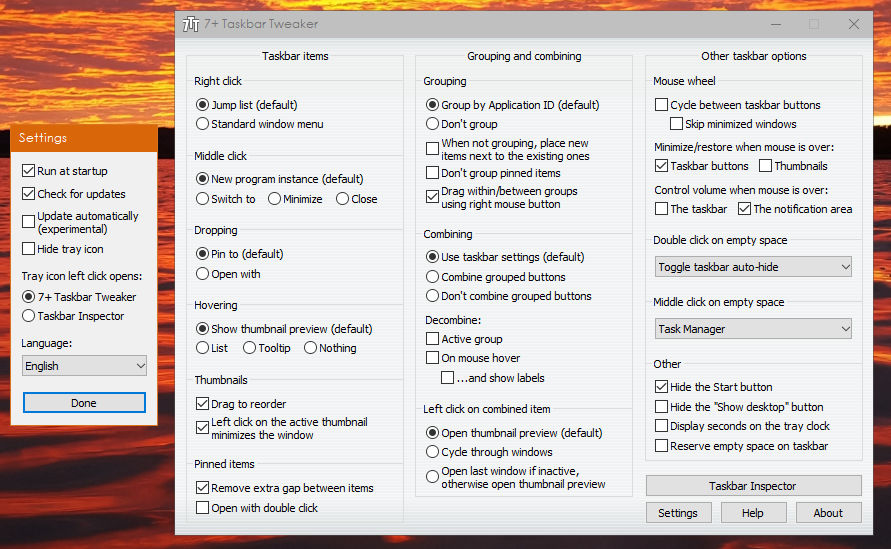Click the 7+ Taskbar Tweaker title bar icon
Screen dimensions: 891x549
[191, 24]
